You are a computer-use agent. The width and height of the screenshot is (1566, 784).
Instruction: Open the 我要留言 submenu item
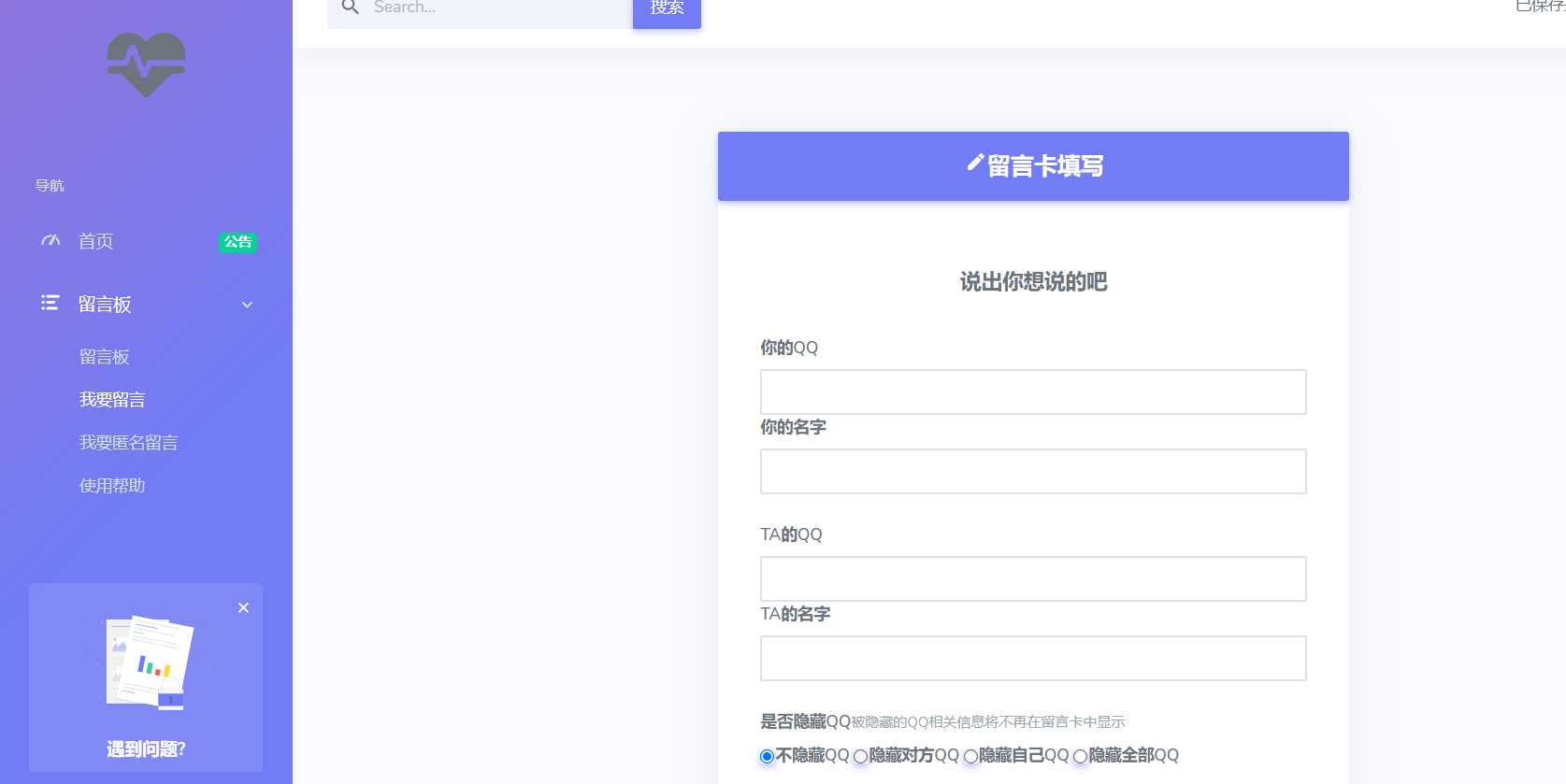[112, 400]
